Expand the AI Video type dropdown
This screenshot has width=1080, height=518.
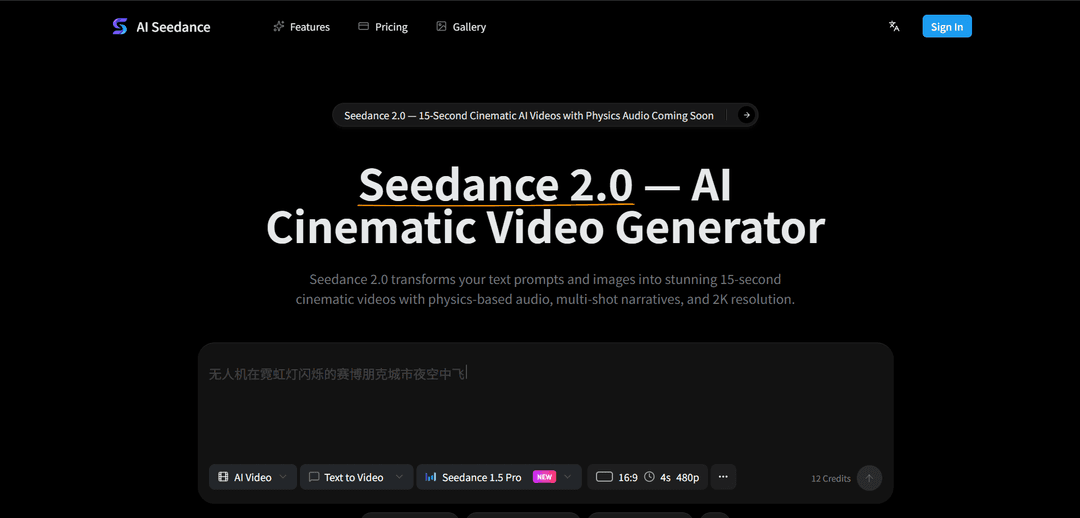click(x=253, y=477)
